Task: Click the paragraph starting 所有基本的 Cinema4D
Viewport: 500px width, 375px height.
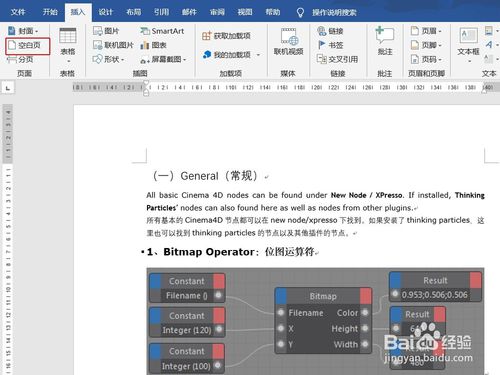Action: point(315,226)
